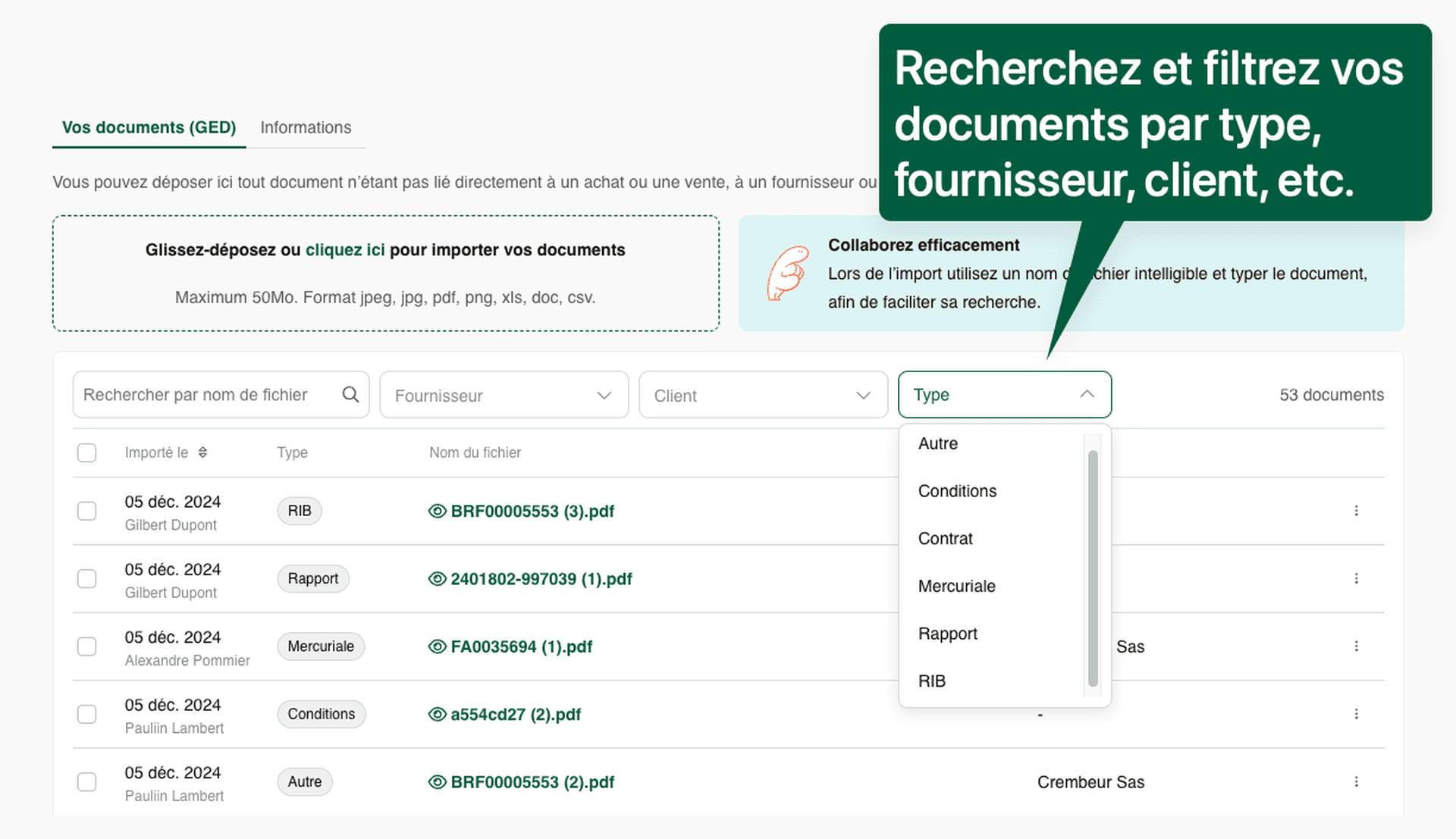Click the sort arrows beside Importé le column

(202, 452)
